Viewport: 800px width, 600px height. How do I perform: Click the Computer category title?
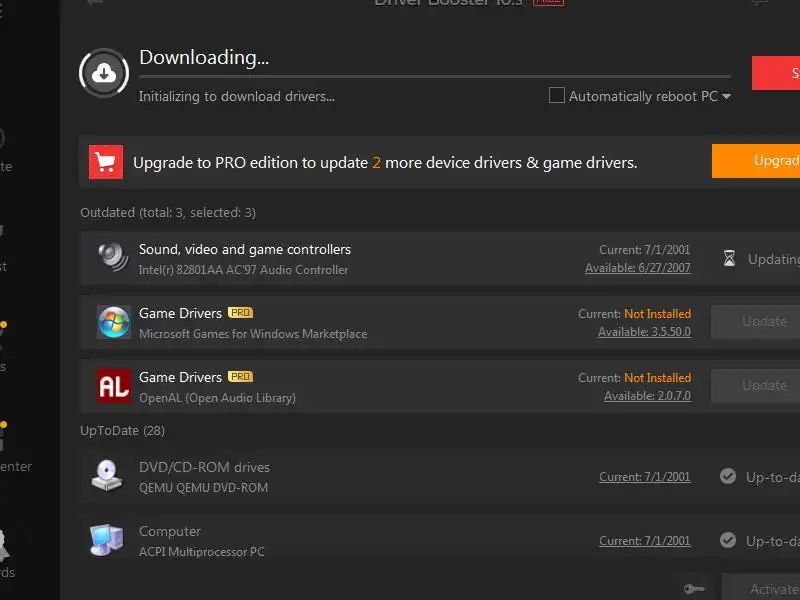point(170,531)
